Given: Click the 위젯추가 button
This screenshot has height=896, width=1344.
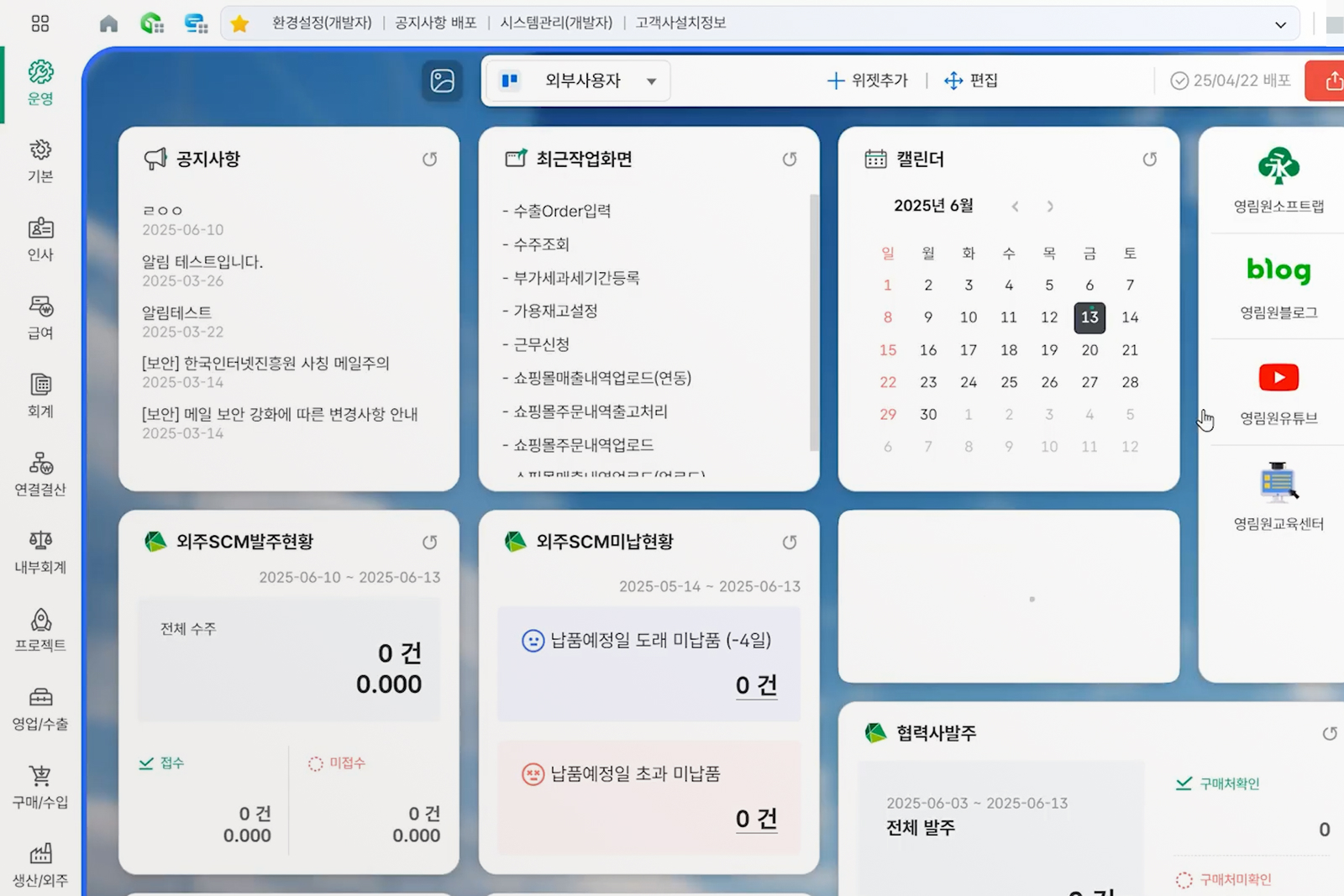Looking at the screenshot, I should [x=868, y=81].
